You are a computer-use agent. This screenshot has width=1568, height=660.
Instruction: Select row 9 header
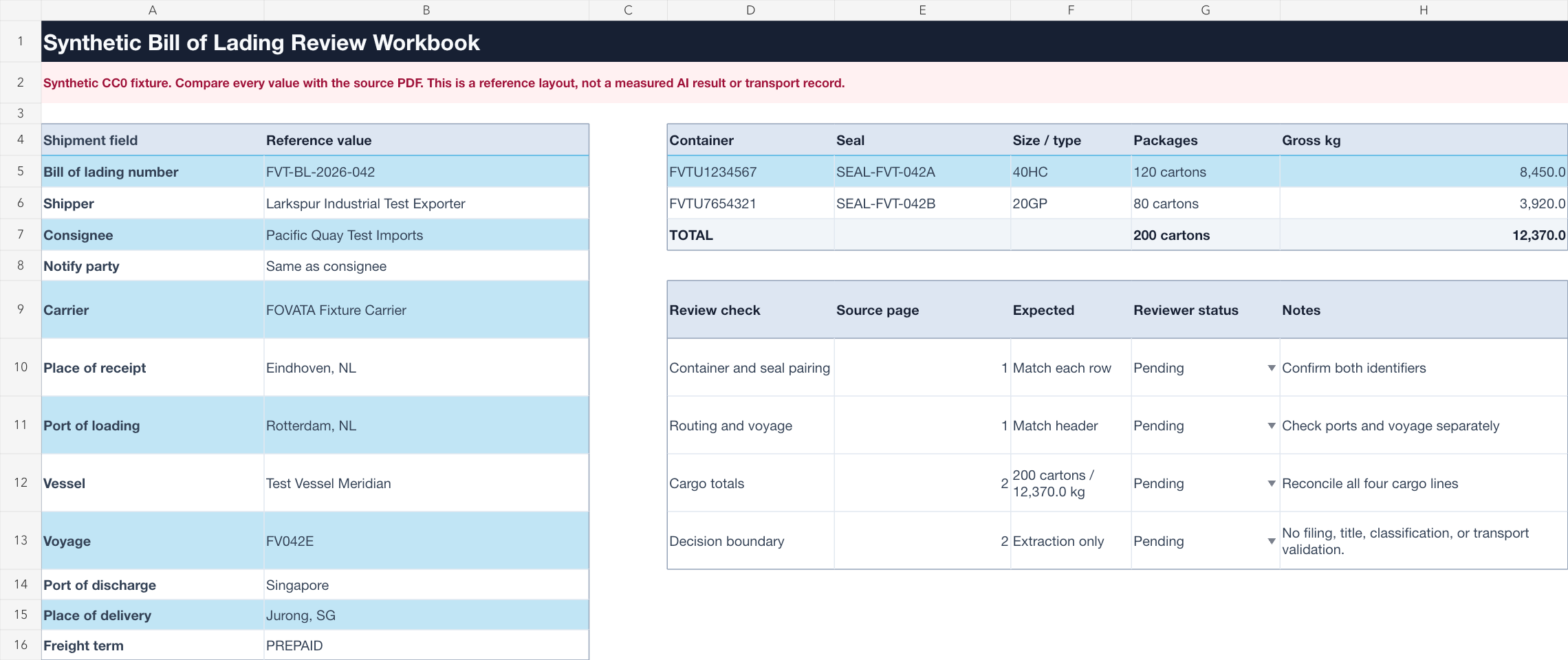click(x=21, y=309)
